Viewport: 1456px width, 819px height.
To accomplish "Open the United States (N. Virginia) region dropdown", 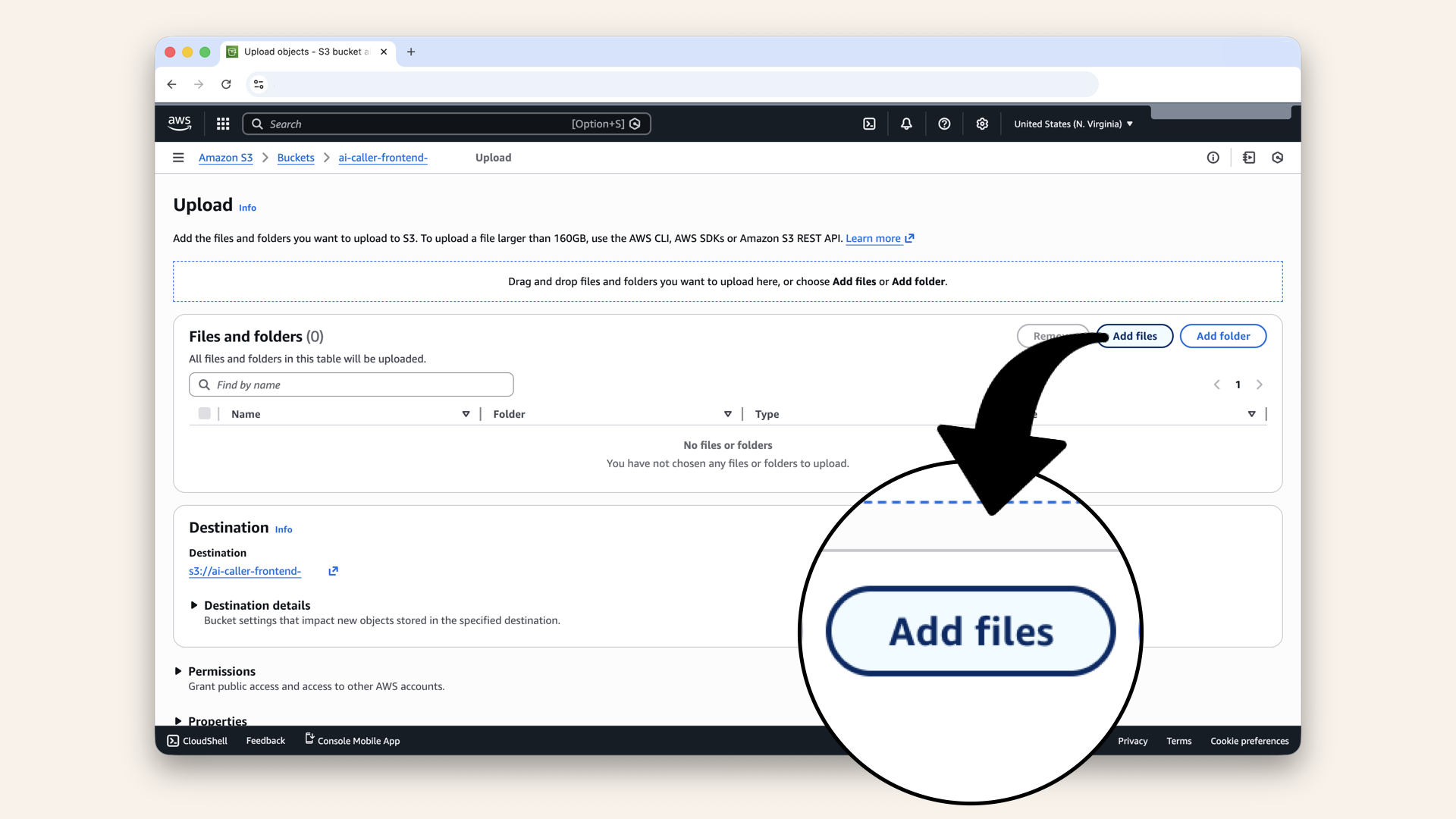I will (1072, 124).
